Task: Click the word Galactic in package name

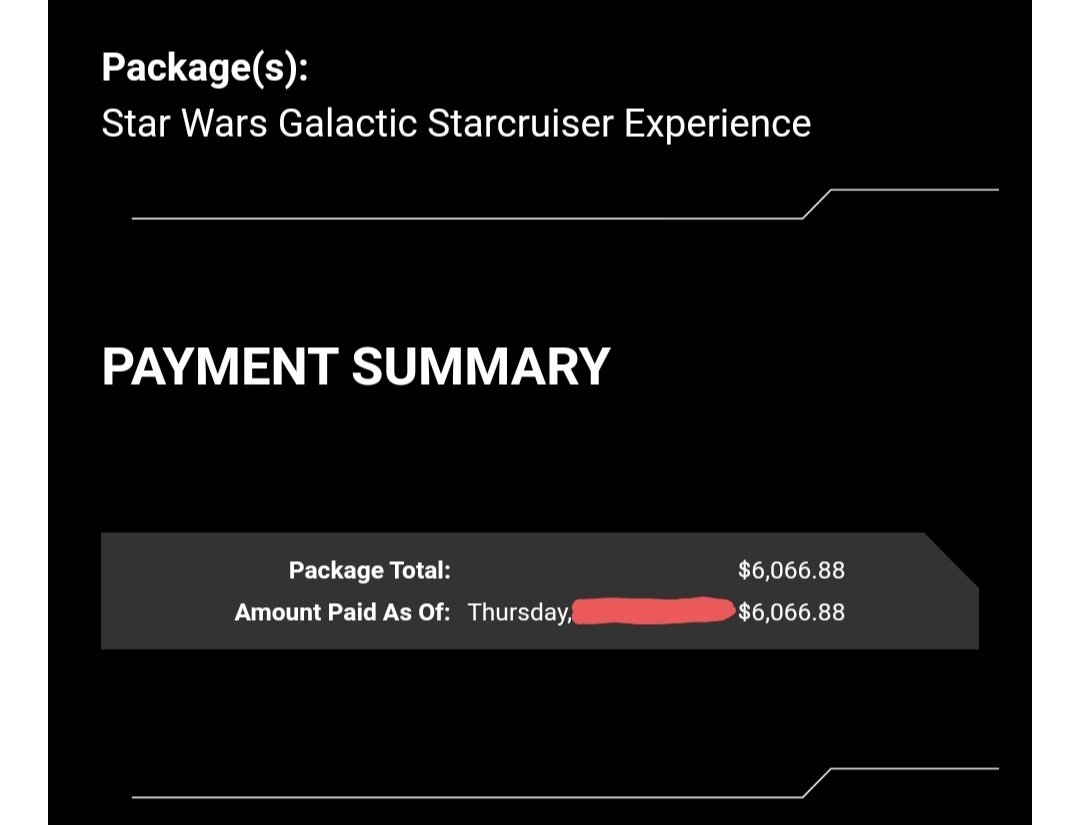Action: click(348, 124)
